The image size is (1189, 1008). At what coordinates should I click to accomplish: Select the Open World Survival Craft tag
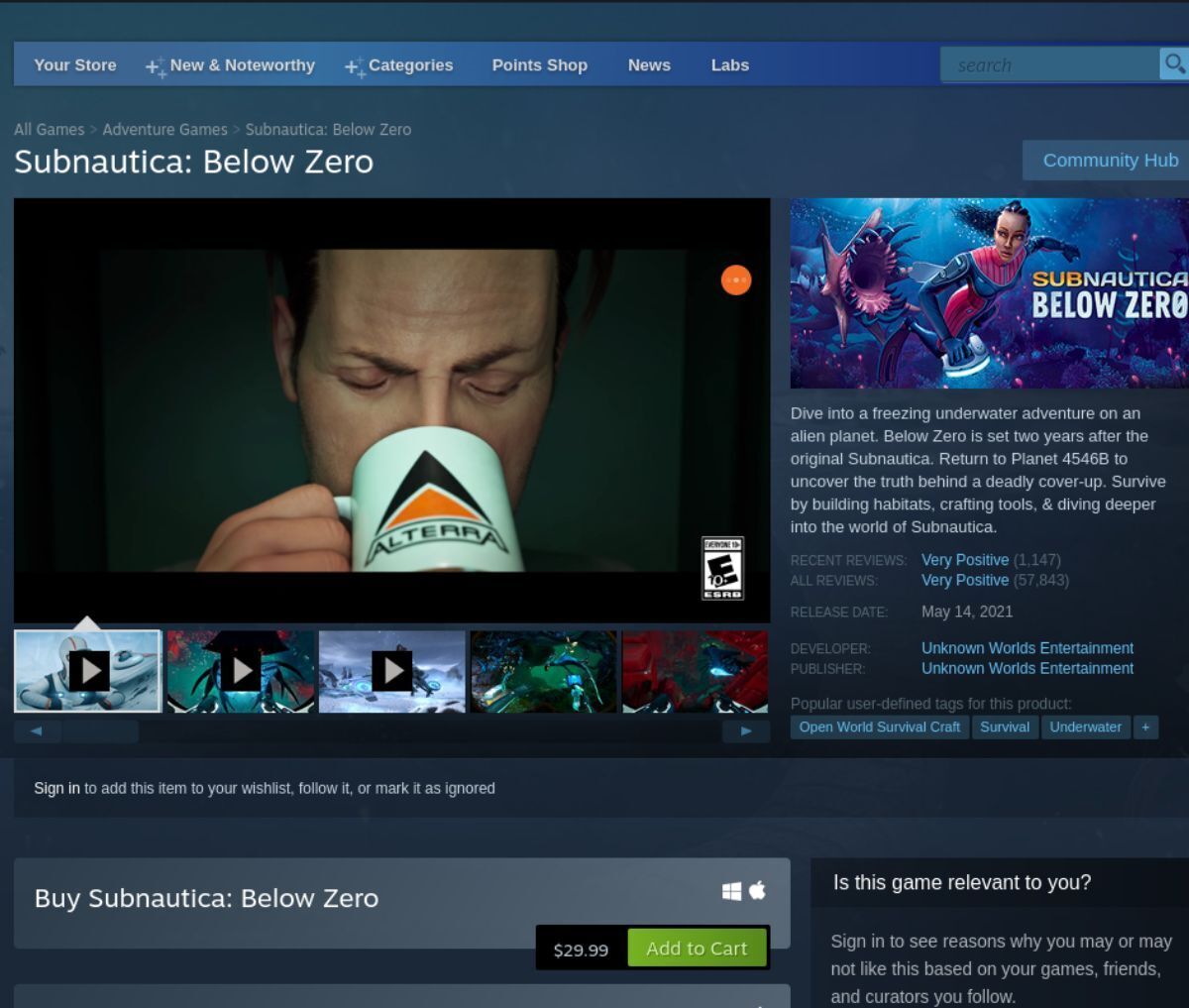(880, 728)
